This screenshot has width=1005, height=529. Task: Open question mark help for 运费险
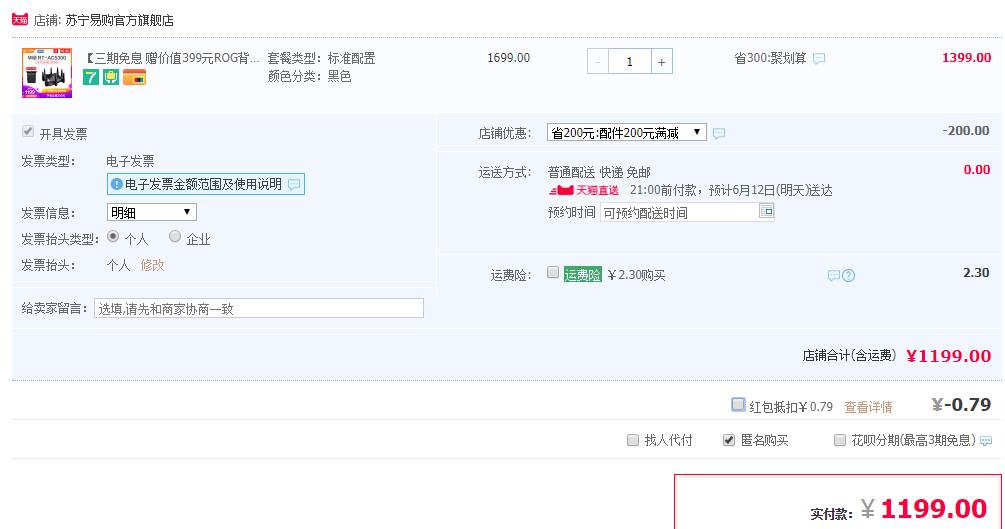point(848,276)
